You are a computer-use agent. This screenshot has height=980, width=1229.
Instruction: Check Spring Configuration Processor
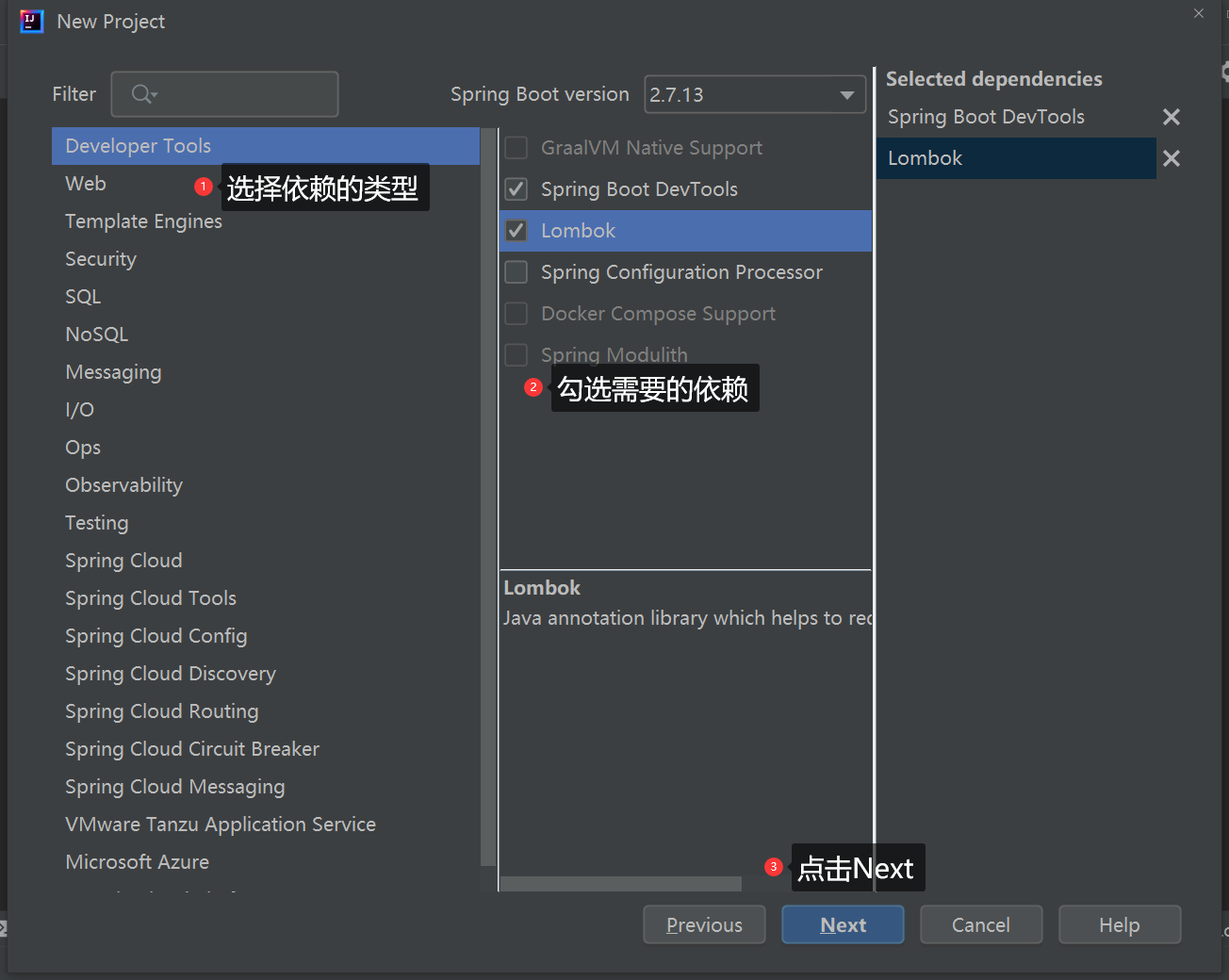coord(516,272)
